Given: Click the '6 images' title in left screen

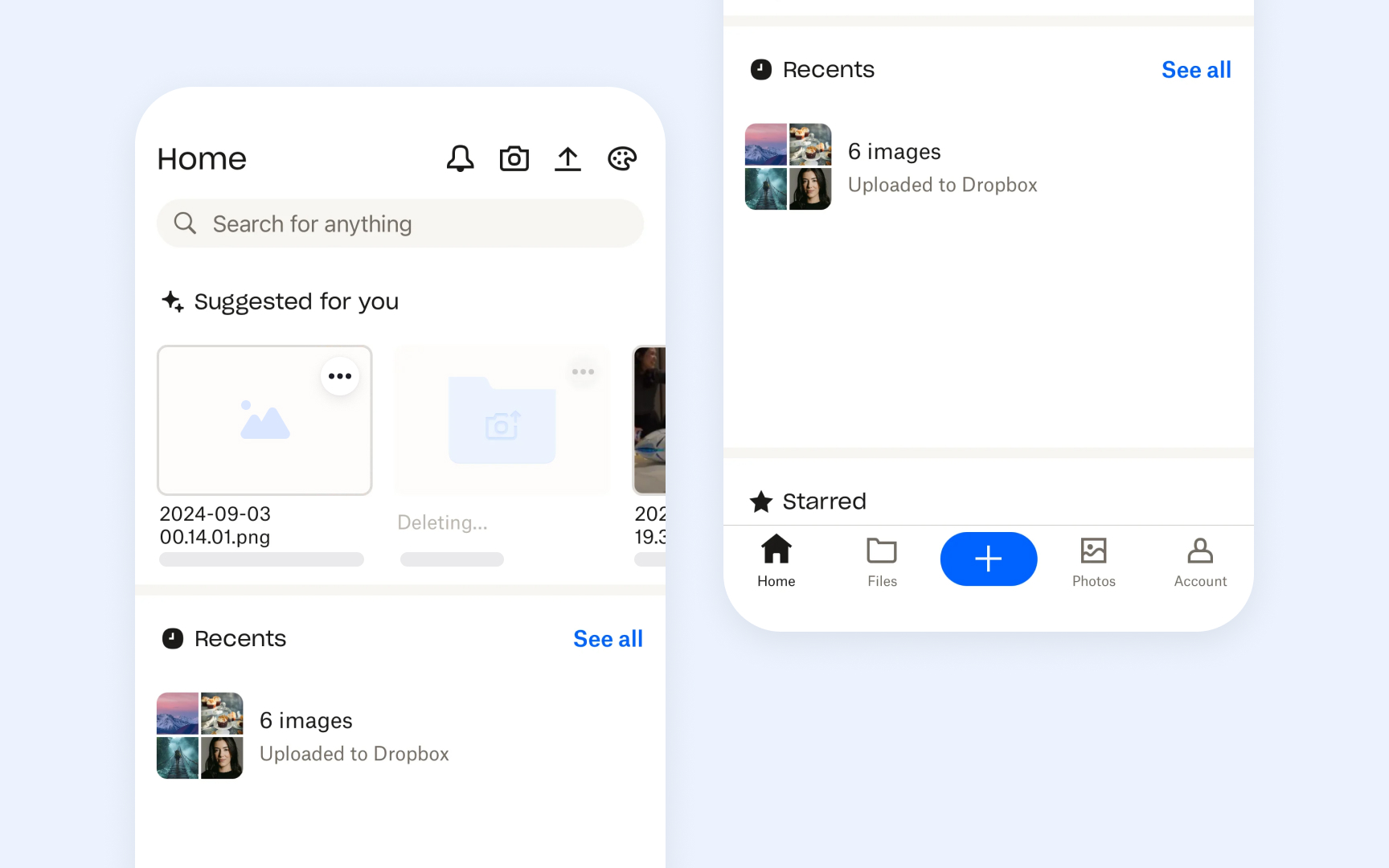Looking at the screenshot, I should click(306, 721).
